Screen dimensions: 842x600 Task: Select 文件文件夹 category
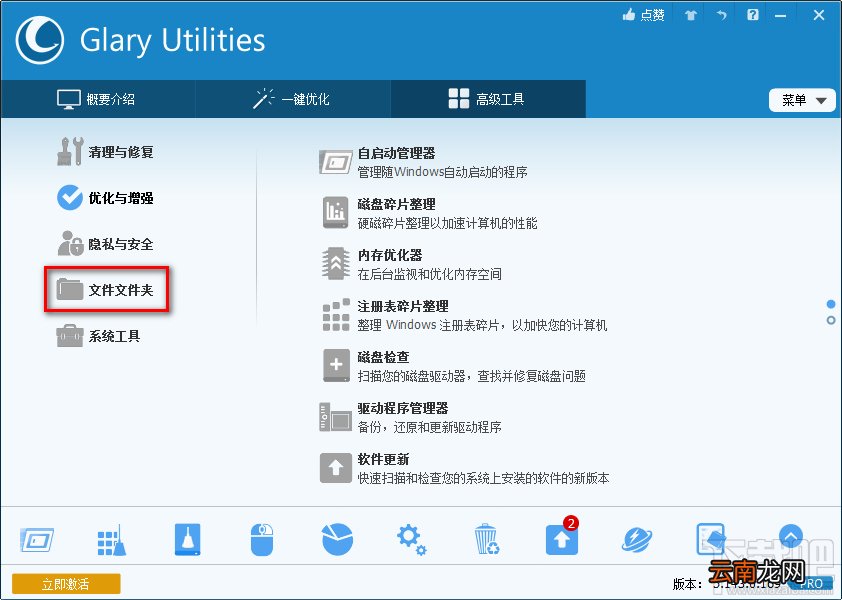click(106, 290)
